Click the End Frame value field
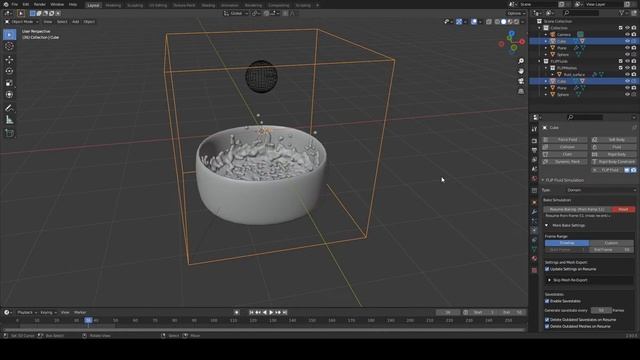The image size is (640, 360). coord(611,250)
